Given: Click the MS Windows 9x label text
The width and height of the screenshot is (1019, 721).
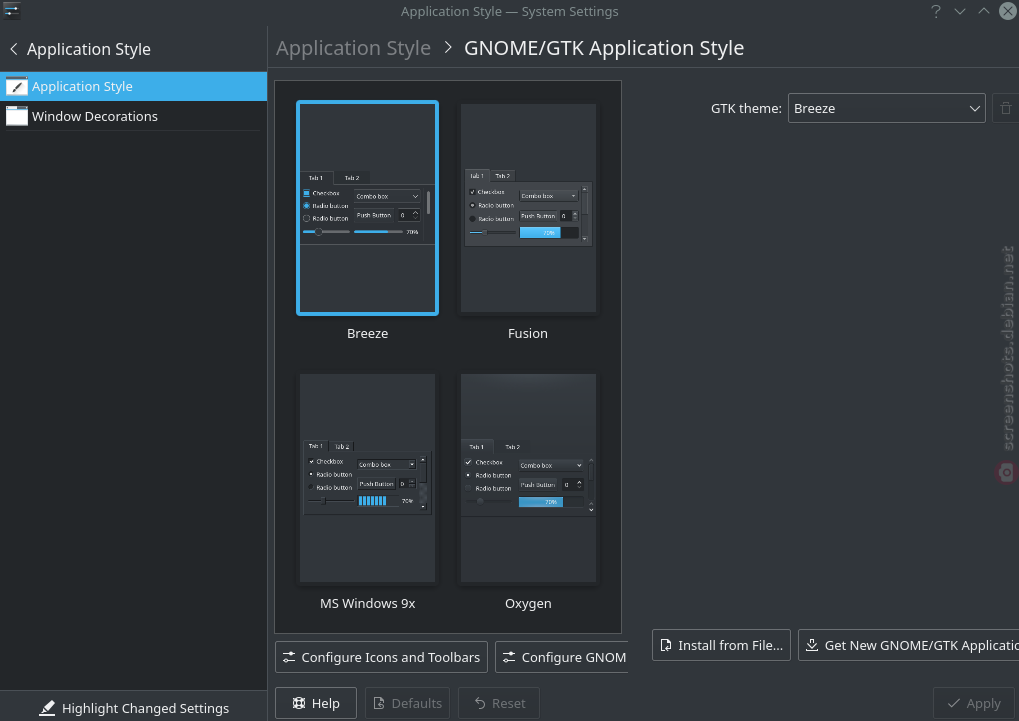Looking at the screenshot, I should [x=367, y=603].
